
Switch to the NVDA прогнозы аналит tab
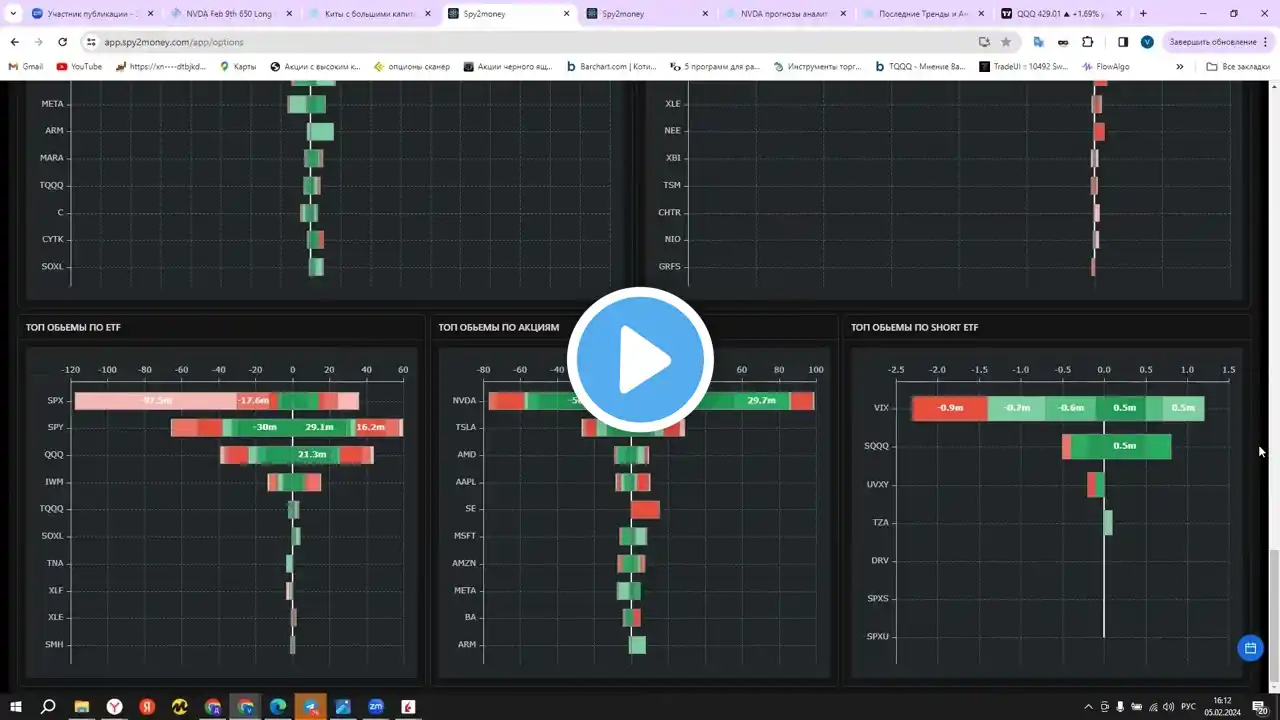[x=782, y=14]
